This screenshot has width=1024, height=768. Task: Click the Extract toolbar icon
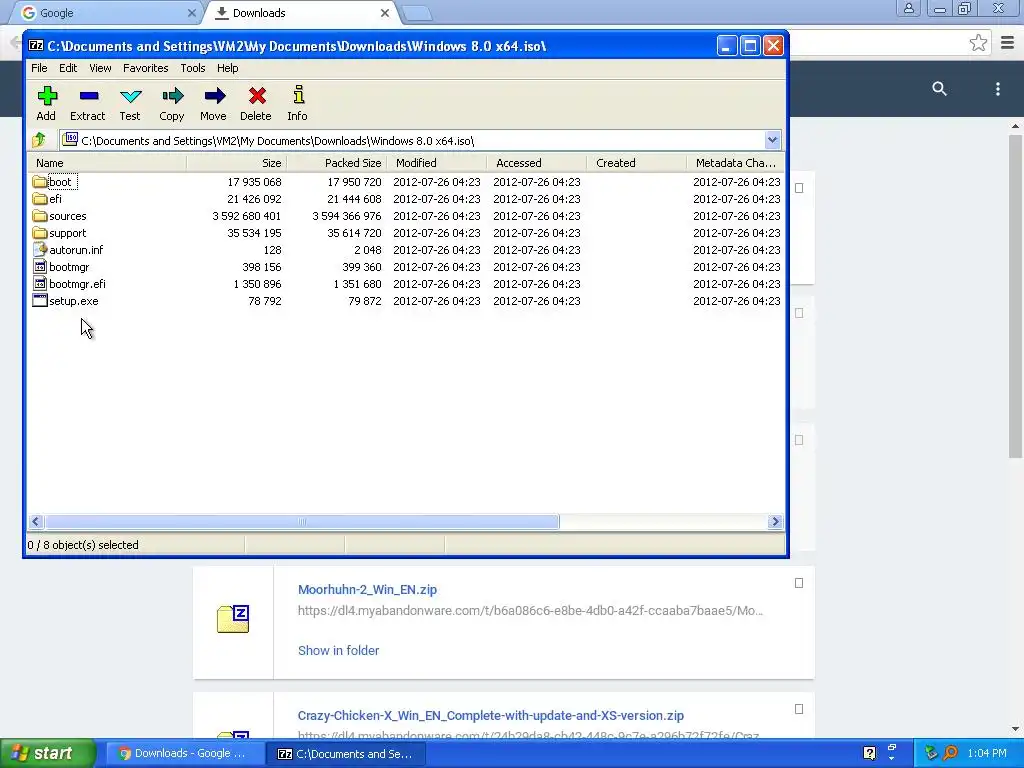click(x=89, y=97)
